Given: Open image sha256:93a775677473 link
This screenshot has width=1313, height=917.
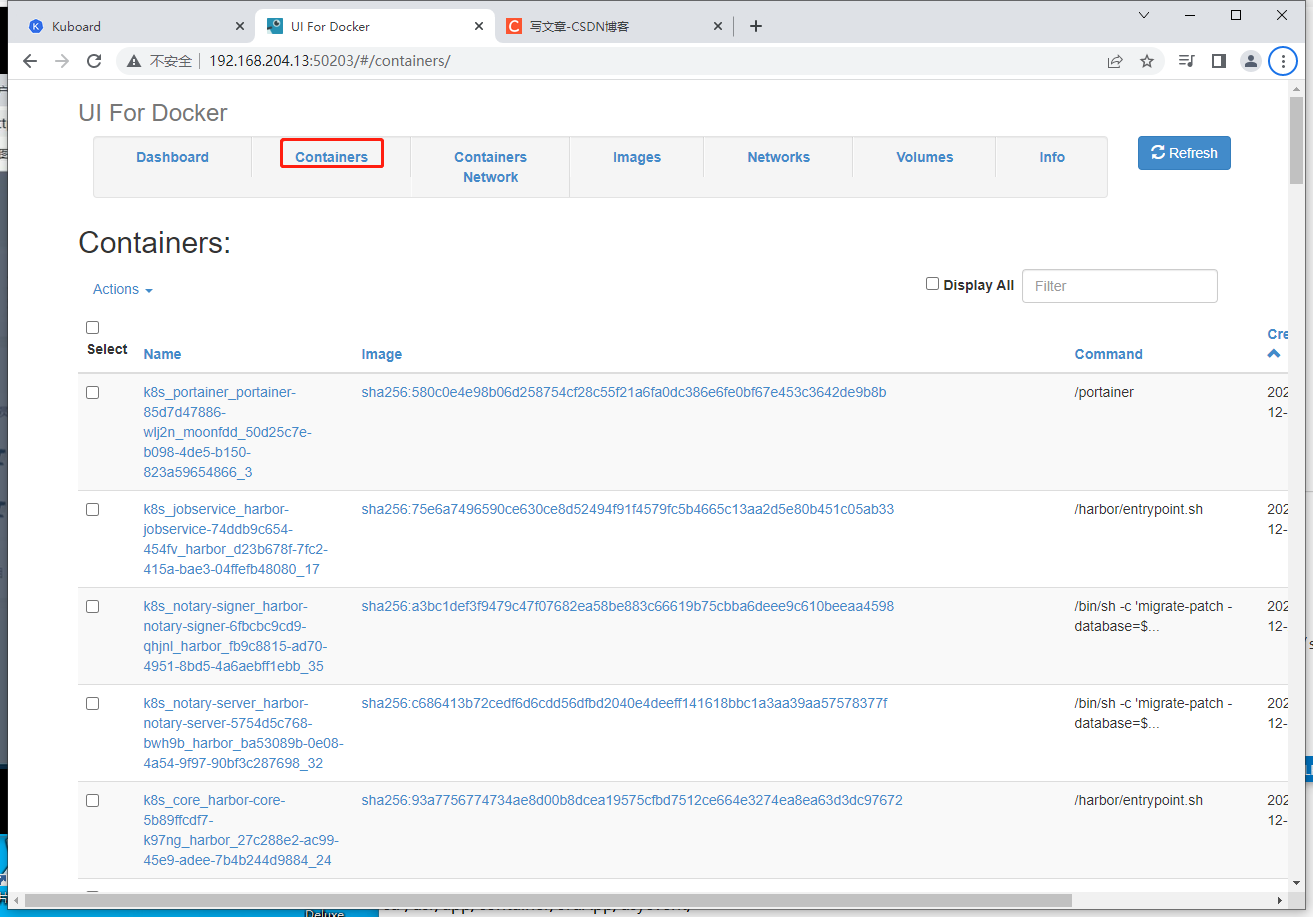Looking at the screenshot, I should pos(632,800).
